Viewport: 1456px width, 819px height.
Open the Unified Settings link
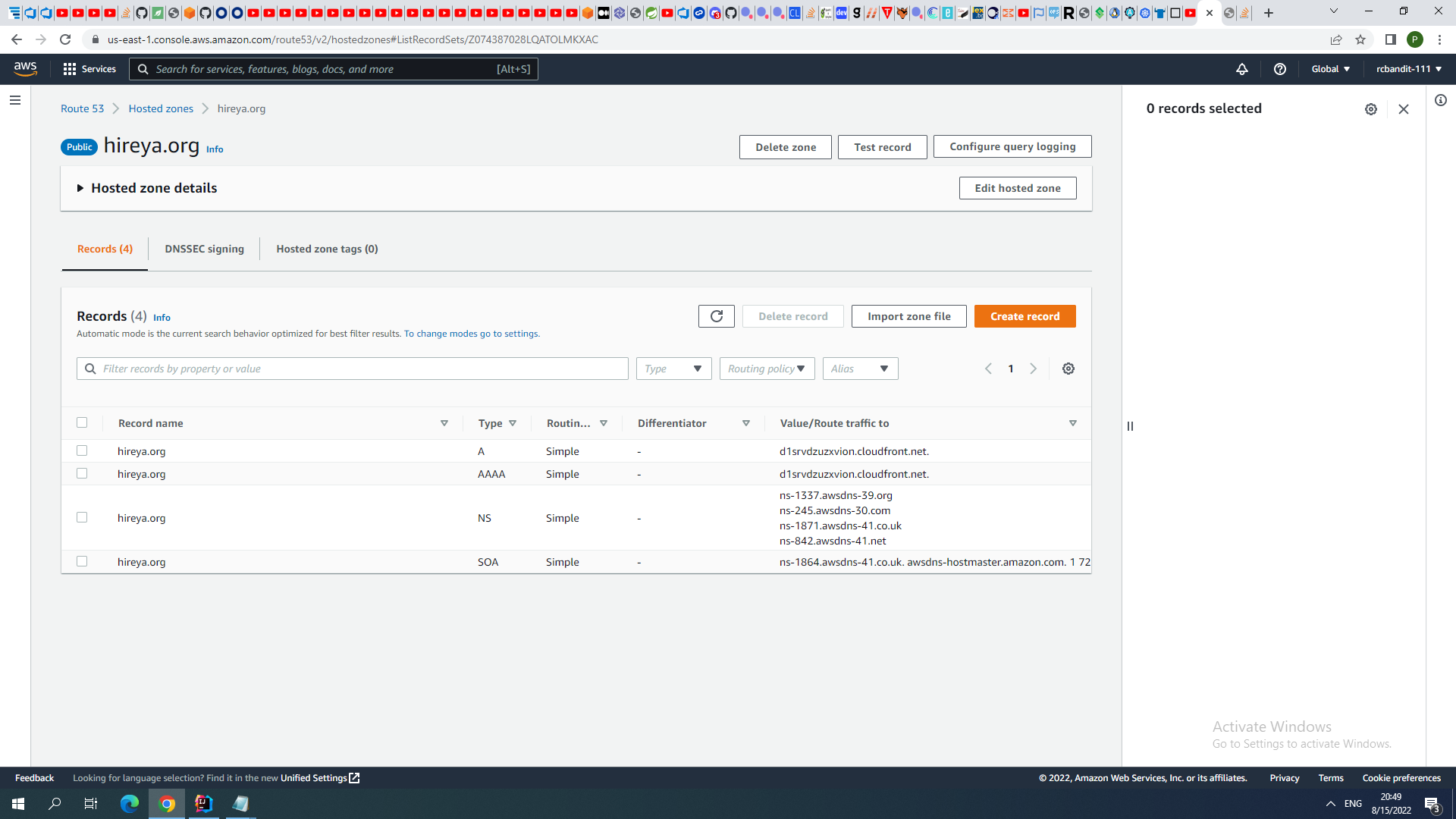tap(320, 778)
